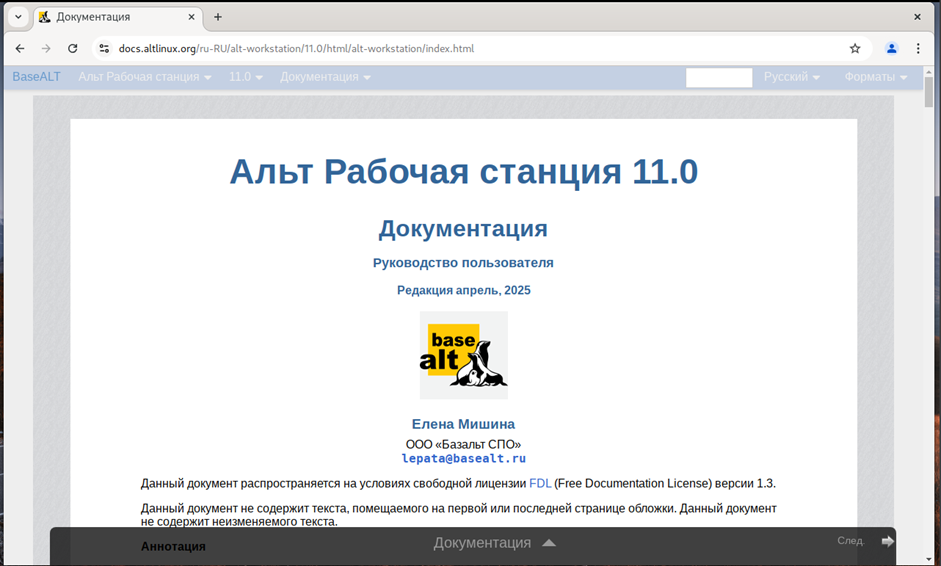
Task: Open the Альт Рабочая станция dropdown
Action: (x=144, y=77)
